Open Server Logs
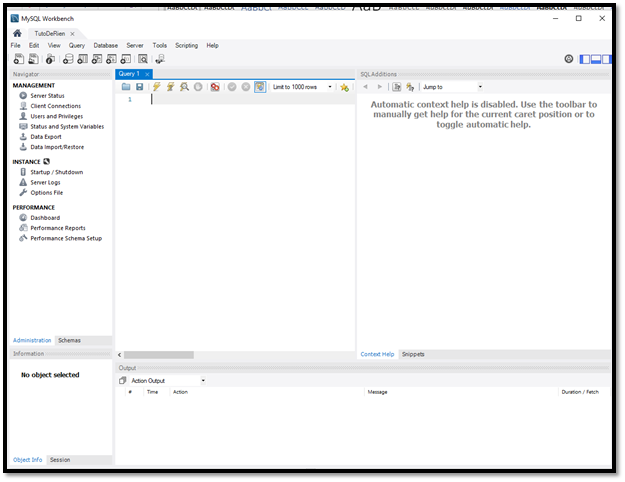 tap(45, 183)
